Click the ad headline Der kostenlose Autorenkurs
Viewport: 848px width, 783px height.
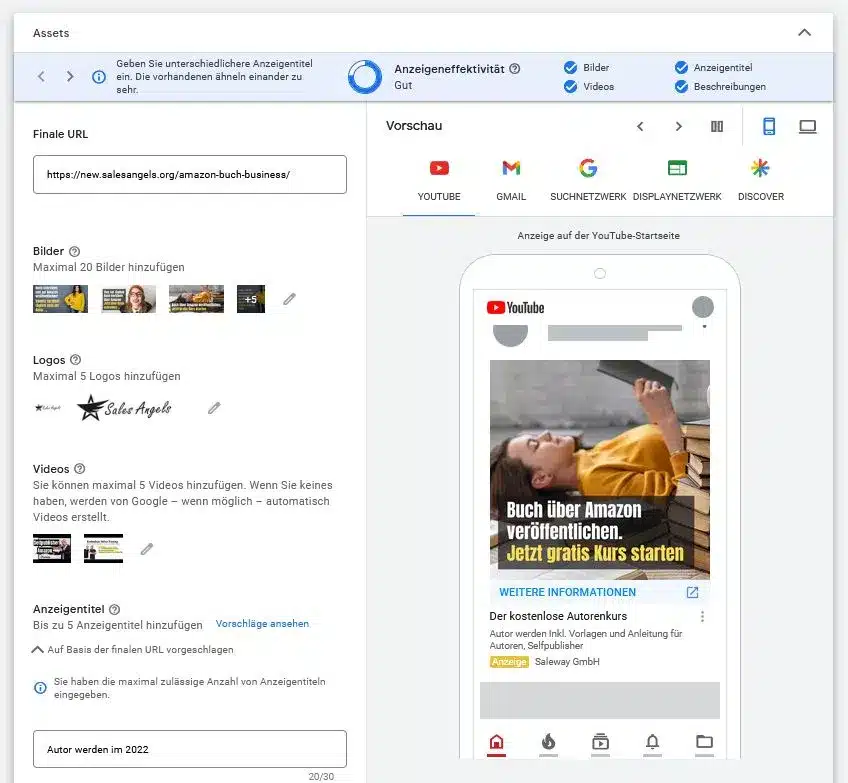point(558,616)
